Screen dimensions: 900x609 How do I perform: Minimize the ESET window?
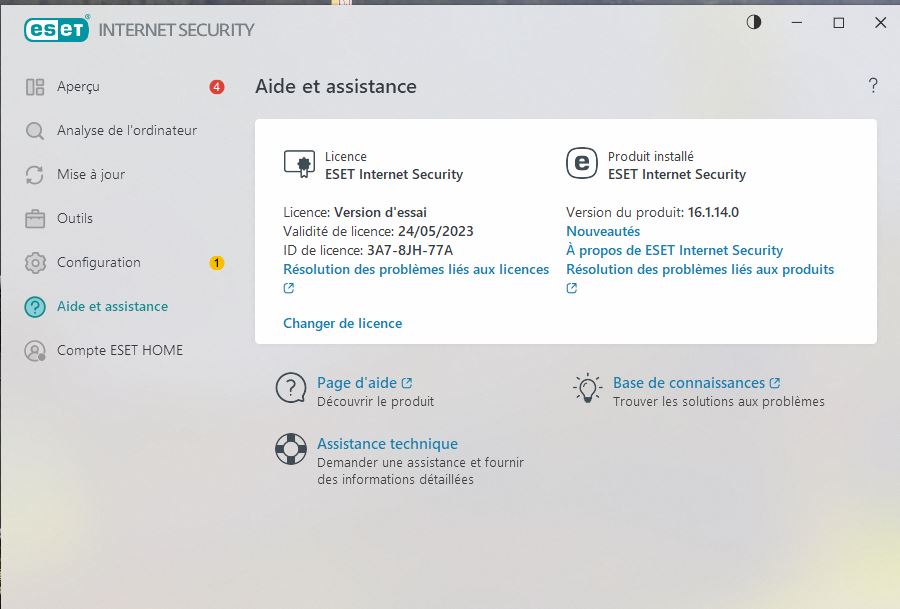pyautogui.click(x=797, y=22)
